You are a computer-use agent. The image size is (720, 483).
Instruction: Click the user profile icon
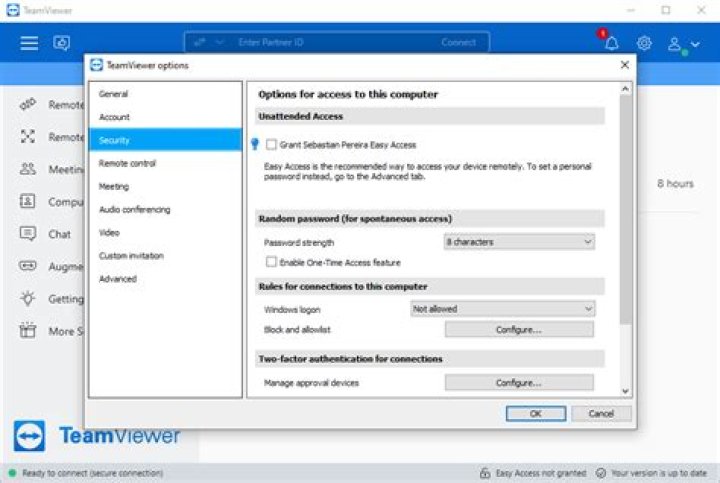click(674, 44)
